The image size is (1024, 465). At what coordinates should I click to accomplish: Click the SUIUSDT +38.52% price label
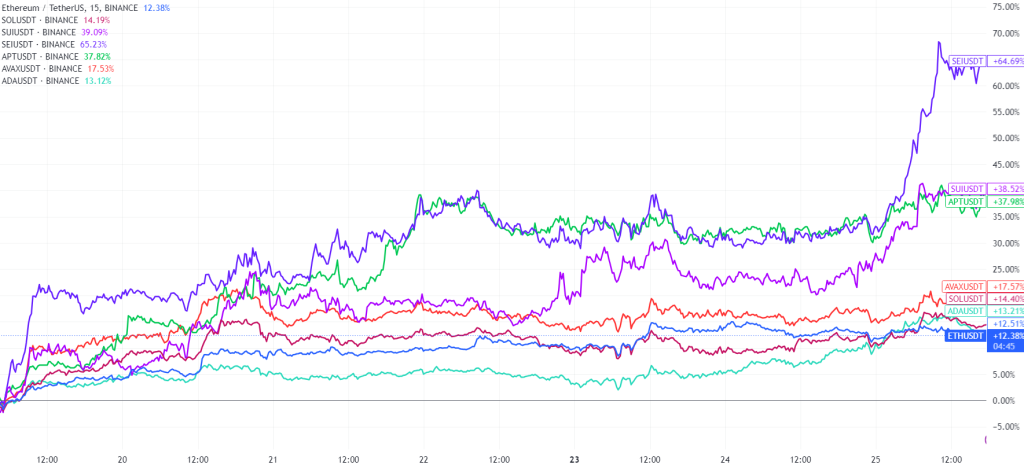(x=985, y=188)
